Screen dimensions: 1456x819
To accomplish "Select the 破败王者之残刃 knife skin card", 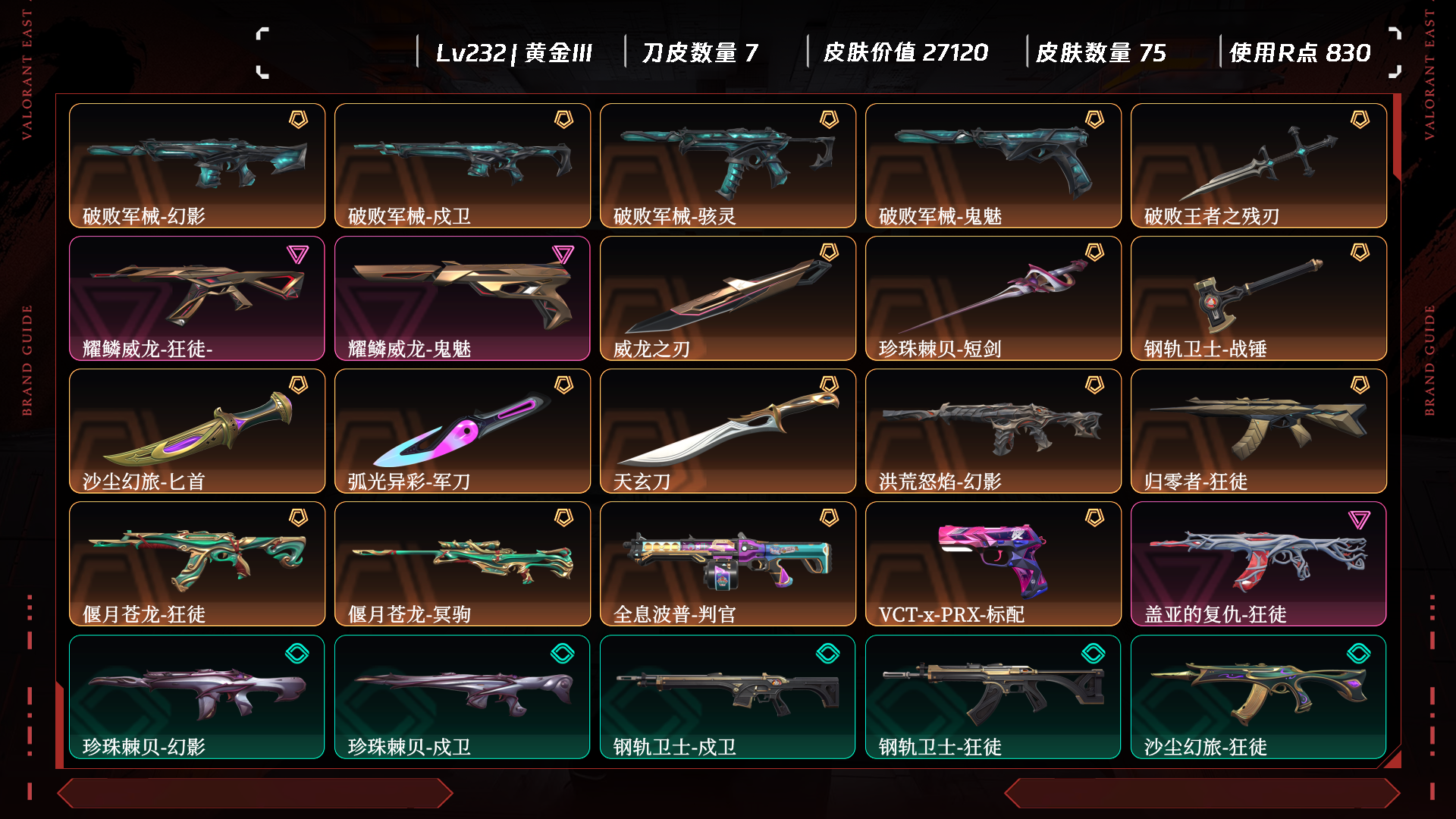I will point(1259,165).
